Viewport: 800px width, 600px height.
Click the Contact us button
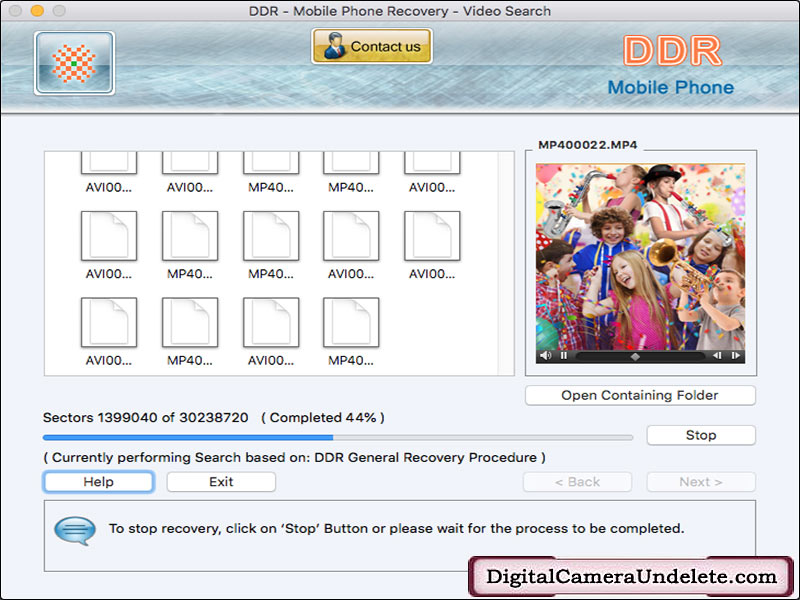(x=372, y=46)
